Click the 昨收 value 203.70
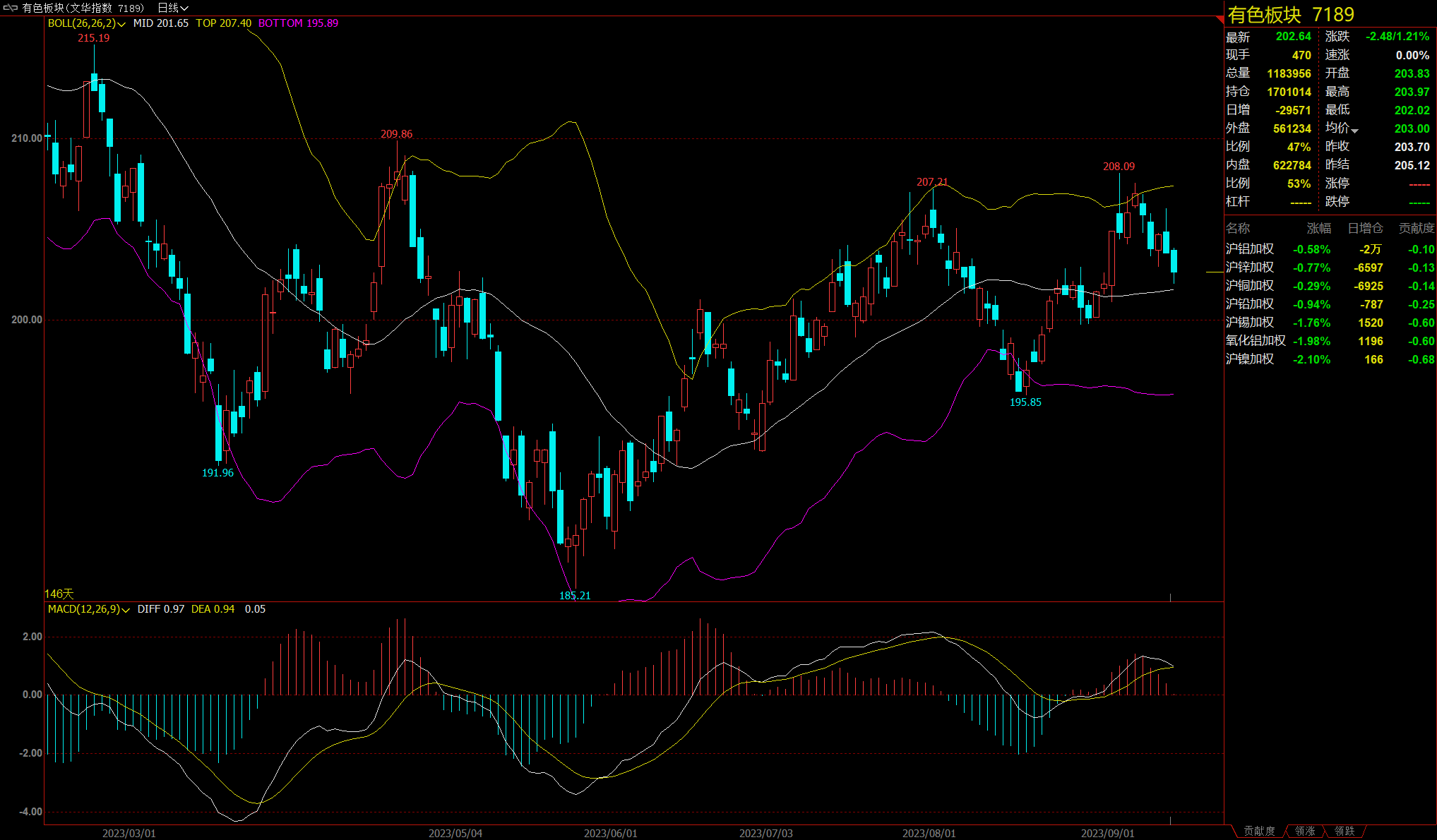The width and height of the screenshot is (1437, 840). [1412, 147]
